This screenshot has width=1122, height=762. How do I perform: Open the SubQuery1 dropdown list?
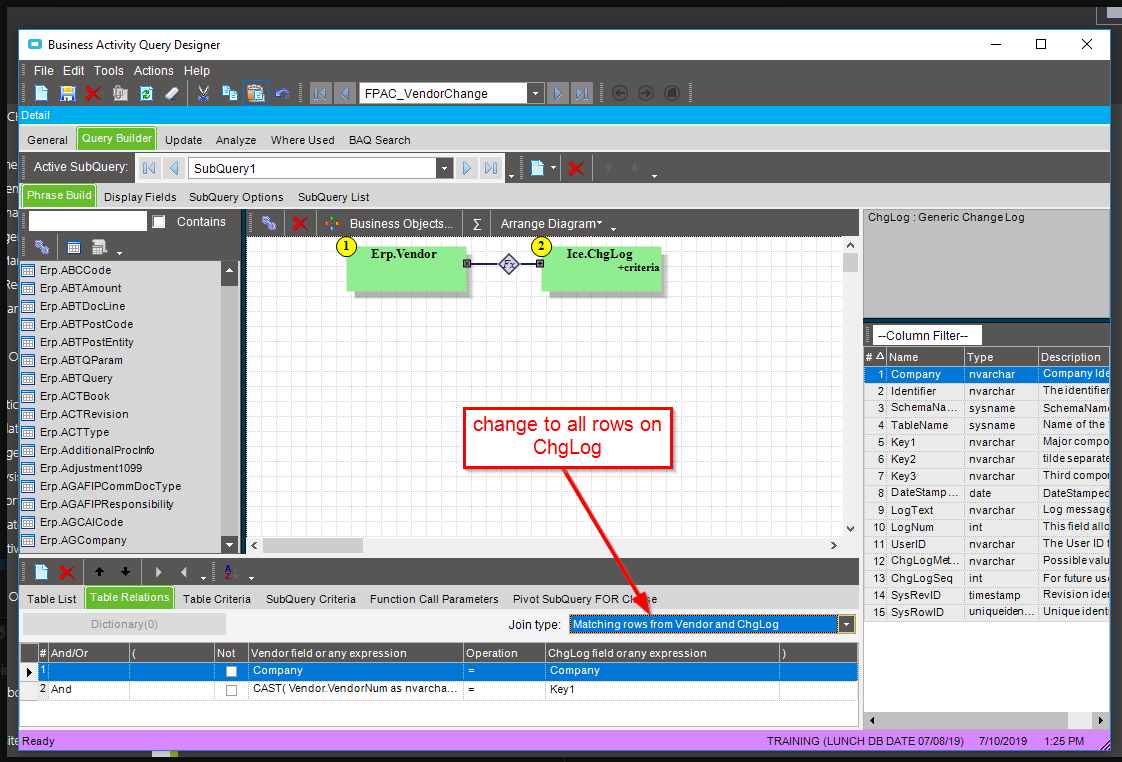444,168
